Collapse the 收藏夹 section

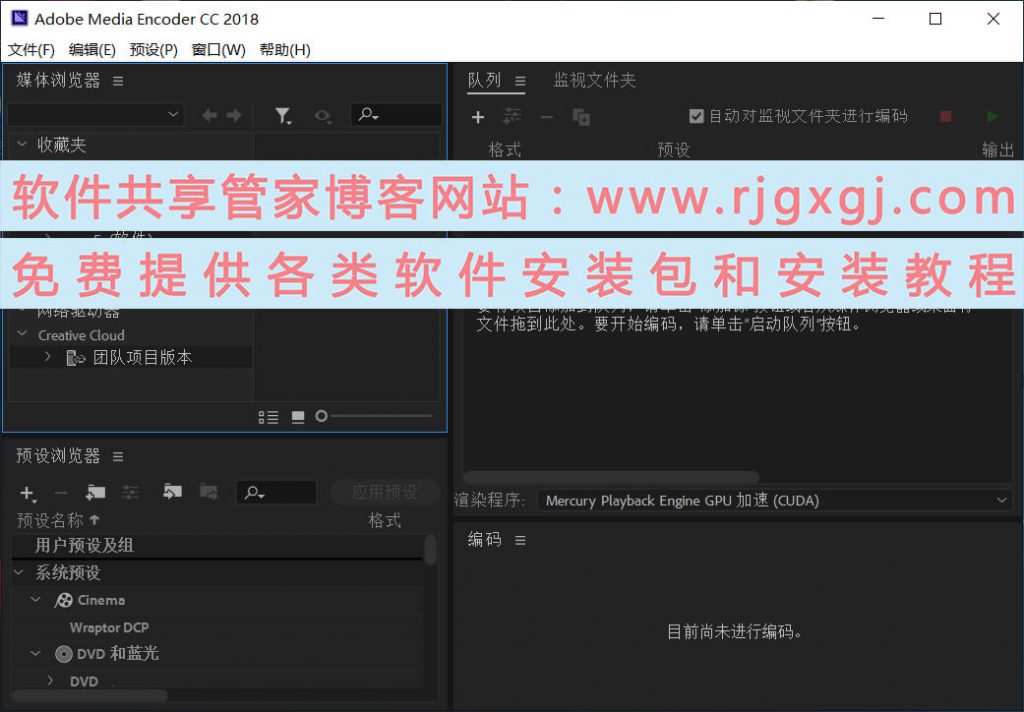pyautogui.click(x=22, y=144)
